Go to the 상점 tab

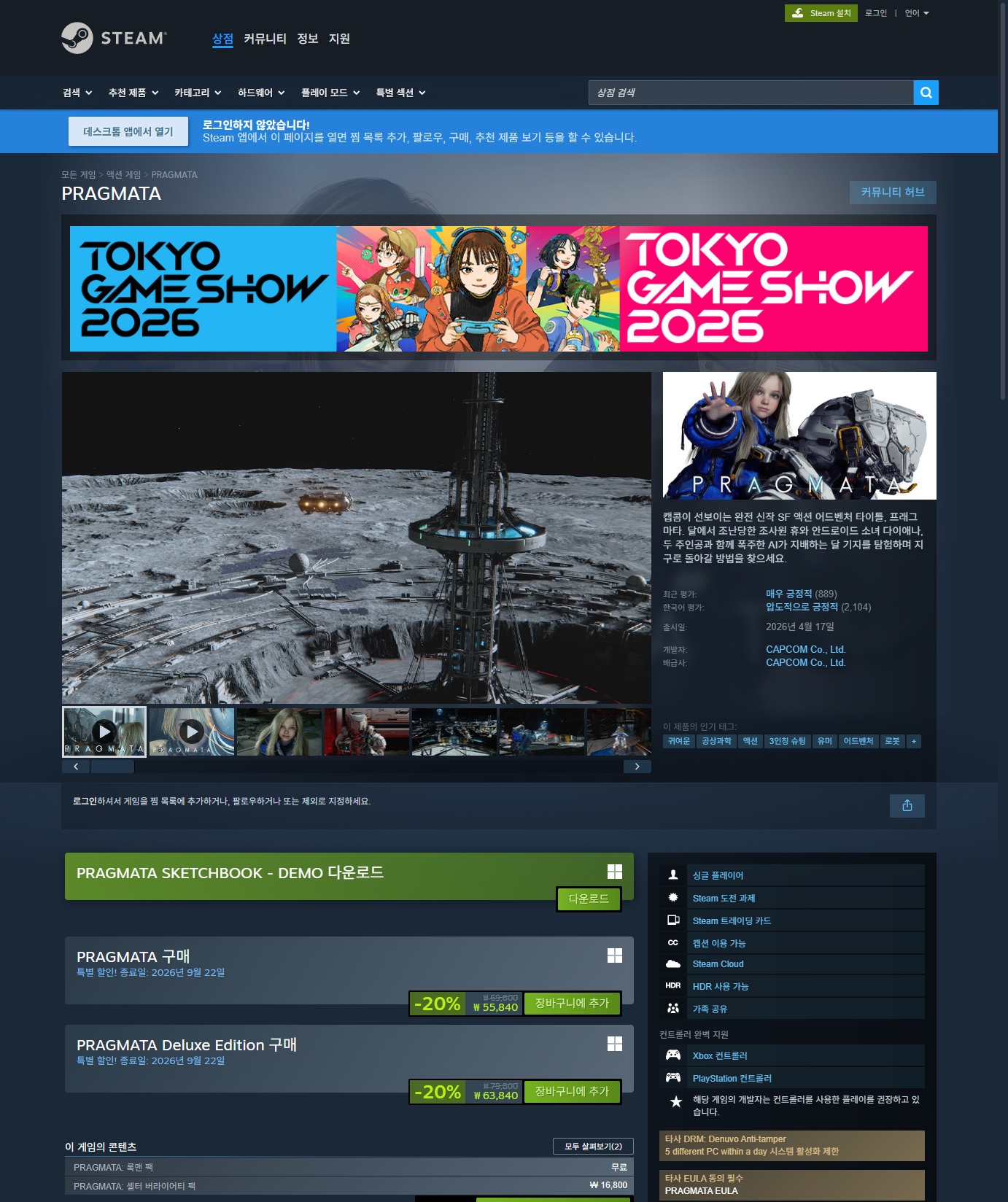(222, 39)
